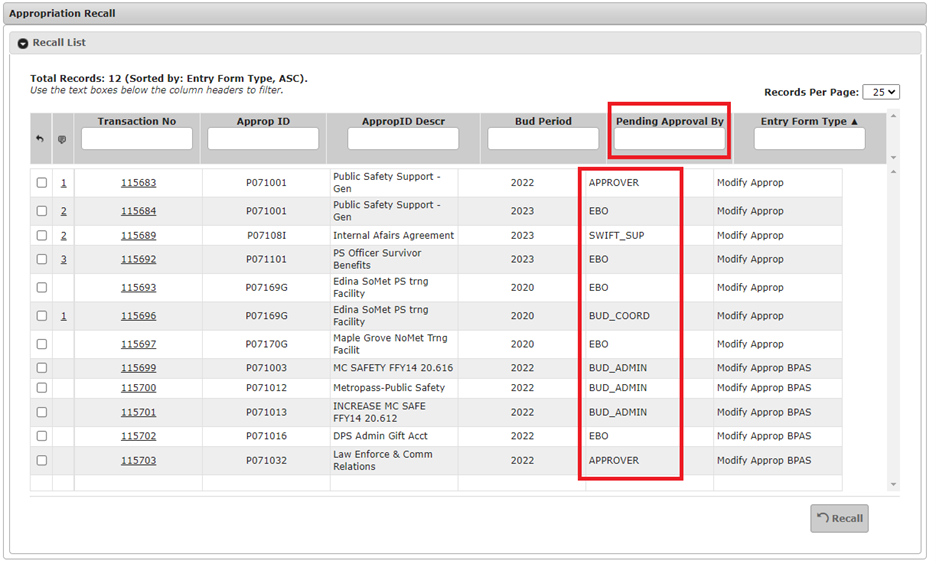This screenshot has height=564, width=936.
Task: Tick the checkbox for transaction 115692
Action: (x=41, y=259)
